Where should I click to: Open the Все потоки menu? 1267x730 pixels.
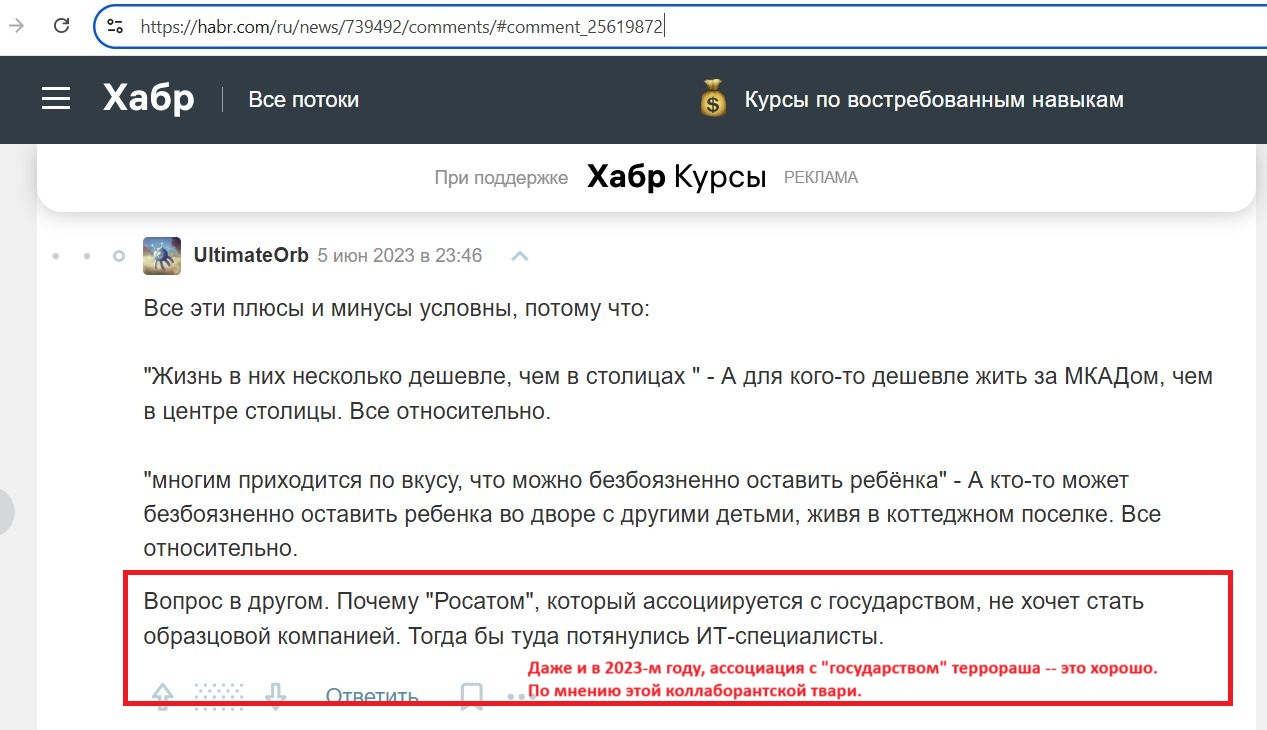[x=303, y=100]
